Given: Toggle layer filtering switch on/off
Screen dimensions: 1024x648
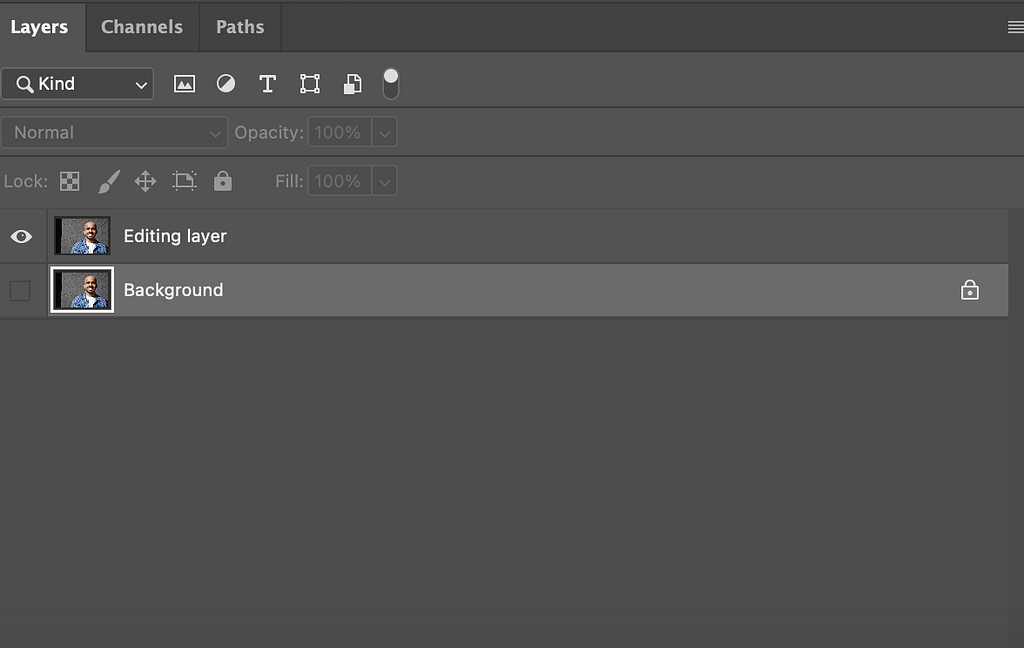Looking at the screenshot, I should click(x=391, y=84).
